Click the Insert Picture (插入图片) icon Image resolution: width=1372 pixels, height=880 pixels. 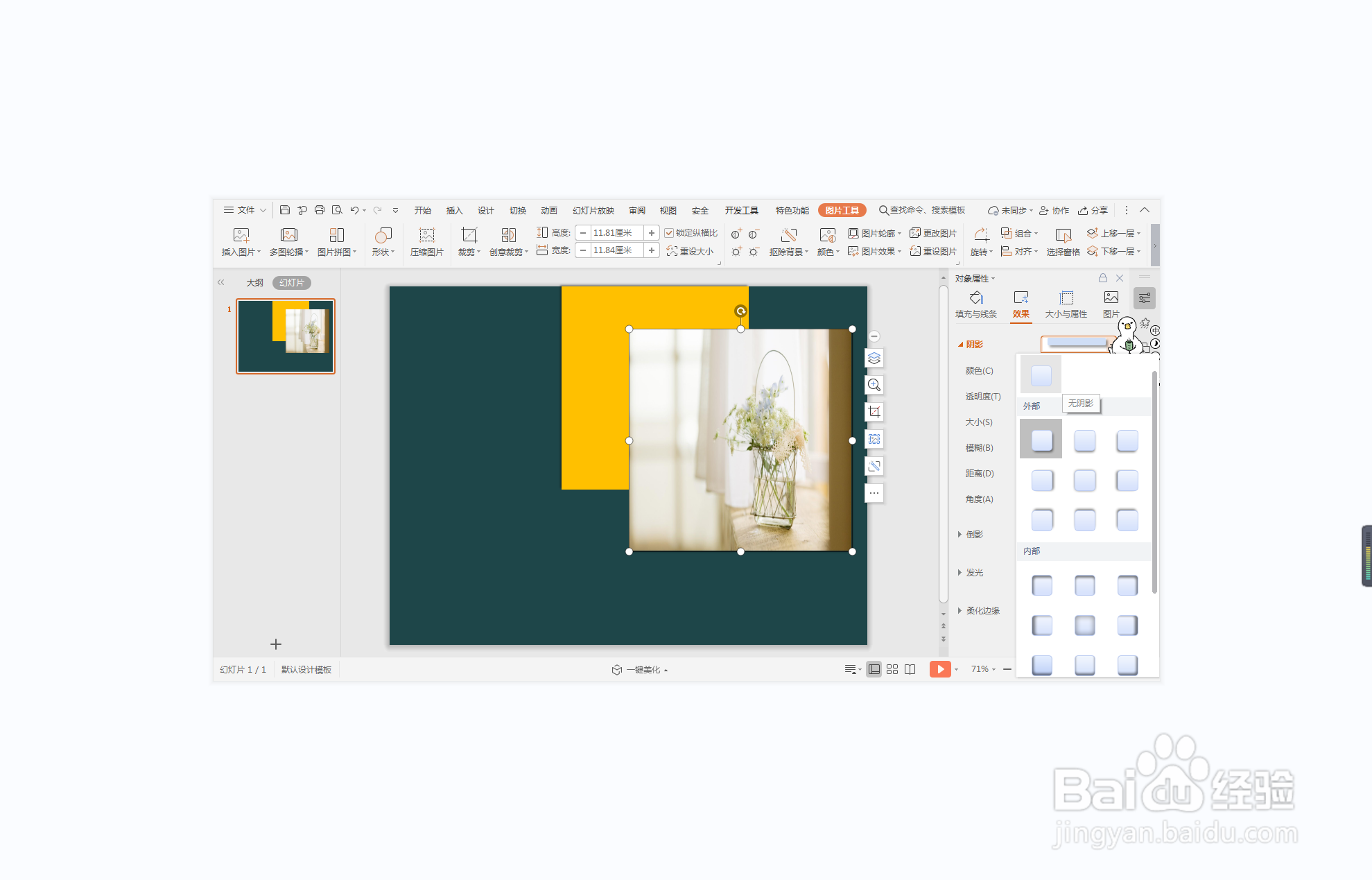click(241, 235)
